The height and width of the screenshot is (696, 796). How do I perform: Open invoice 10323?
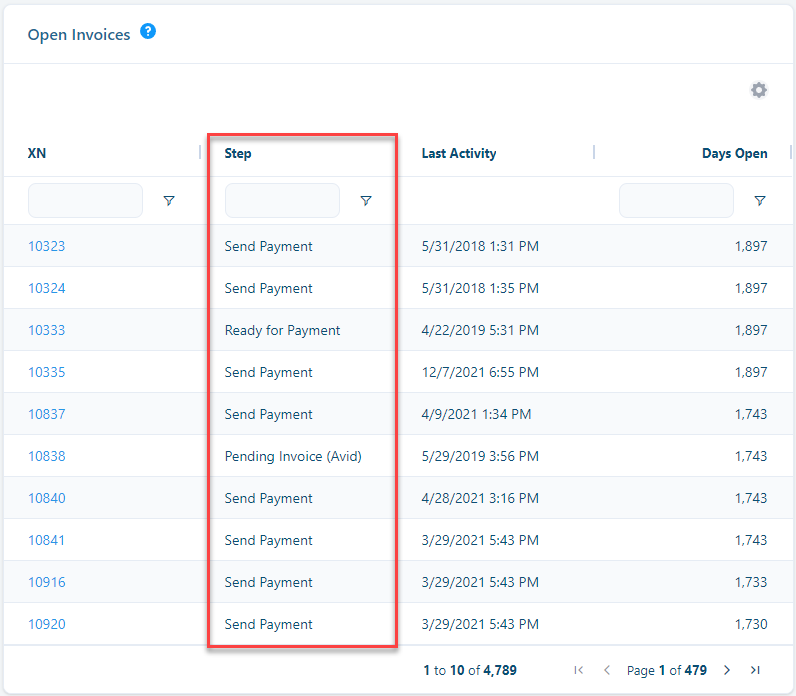(47, 246)
